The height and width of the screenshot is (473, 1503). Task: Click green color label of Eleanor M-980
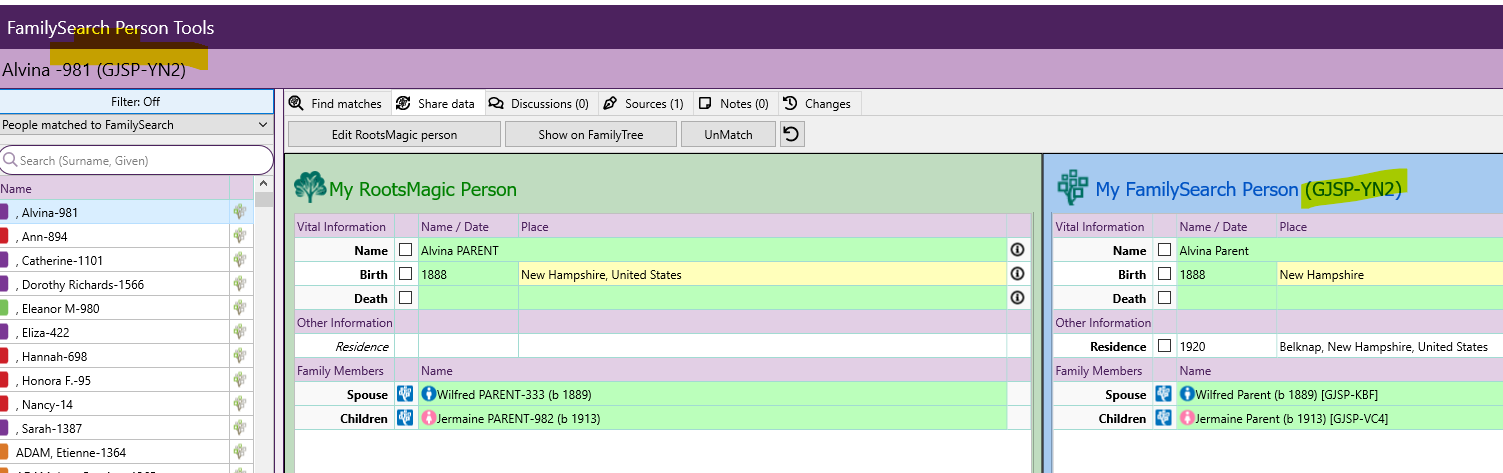coord(4,308)
